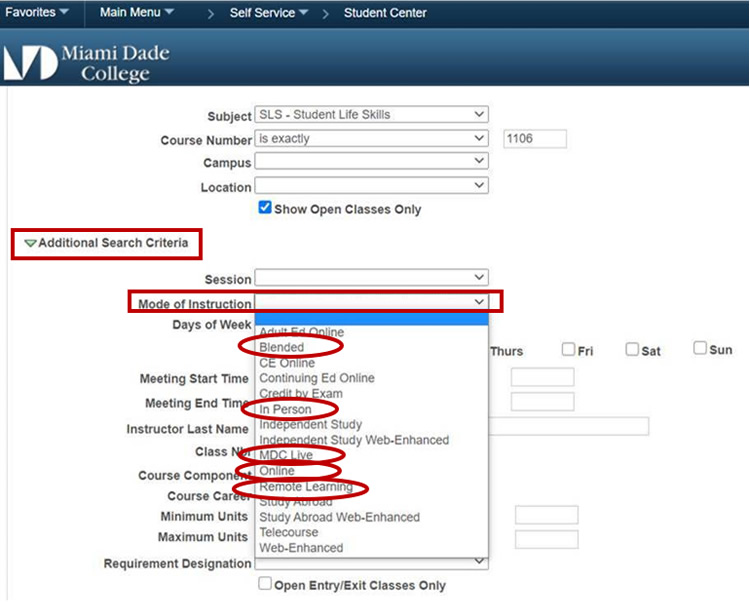Open the Favorites menu
750x603 pixels.
(x=37, y=12)
